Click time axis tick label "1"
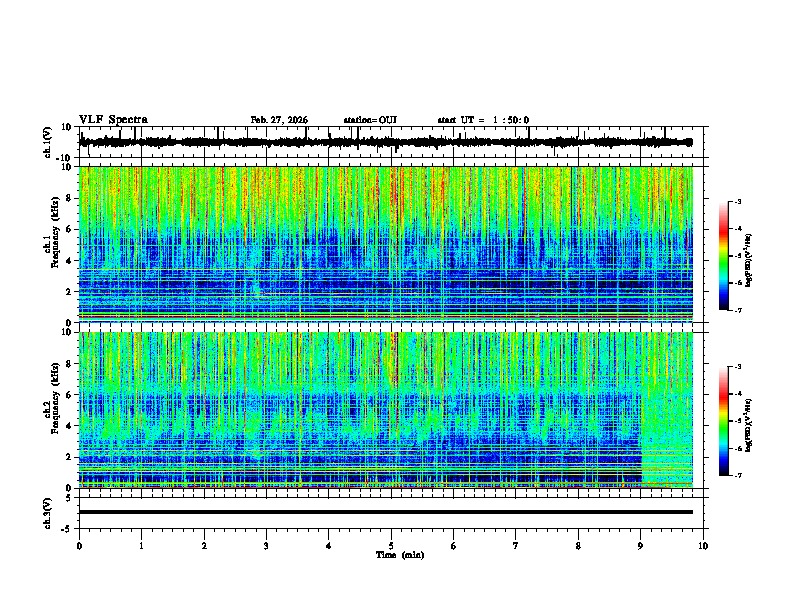This screenshot has width=792, height=612. pyautogui.click(x=141, y=546)
